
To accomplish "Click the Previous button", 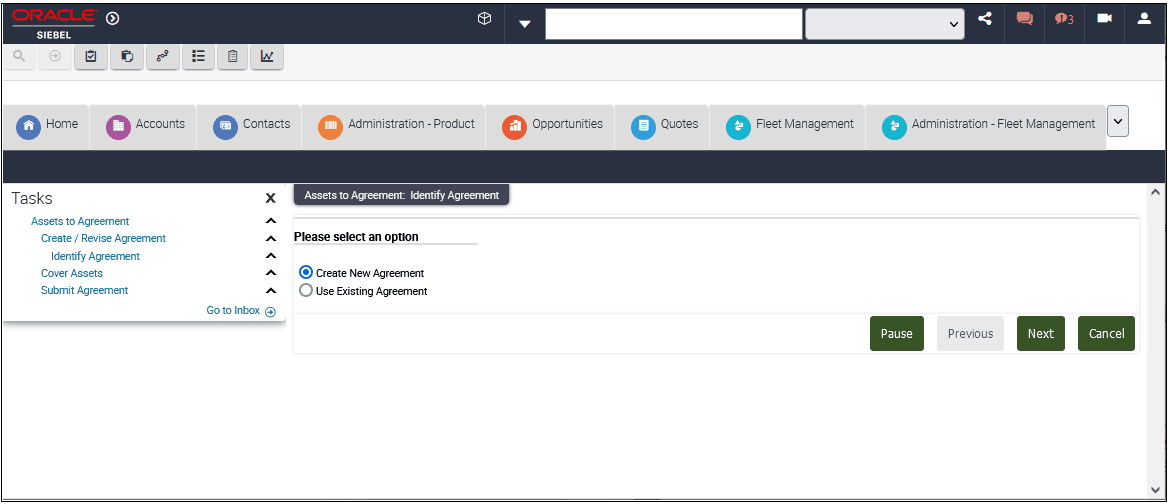I will coord(970,333).
